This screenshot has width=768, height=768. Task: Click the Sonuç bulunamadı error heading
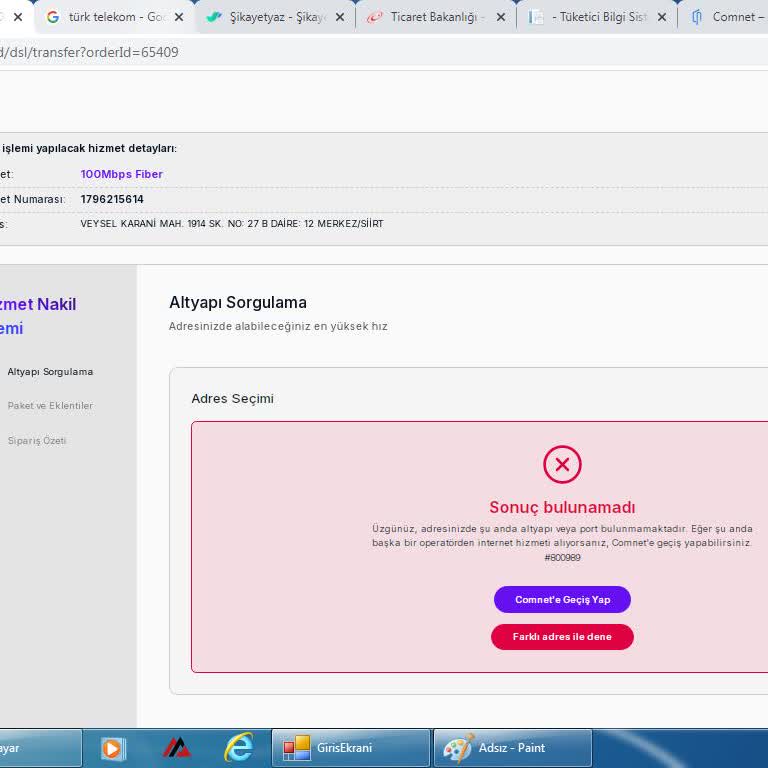tap(562, 507)
